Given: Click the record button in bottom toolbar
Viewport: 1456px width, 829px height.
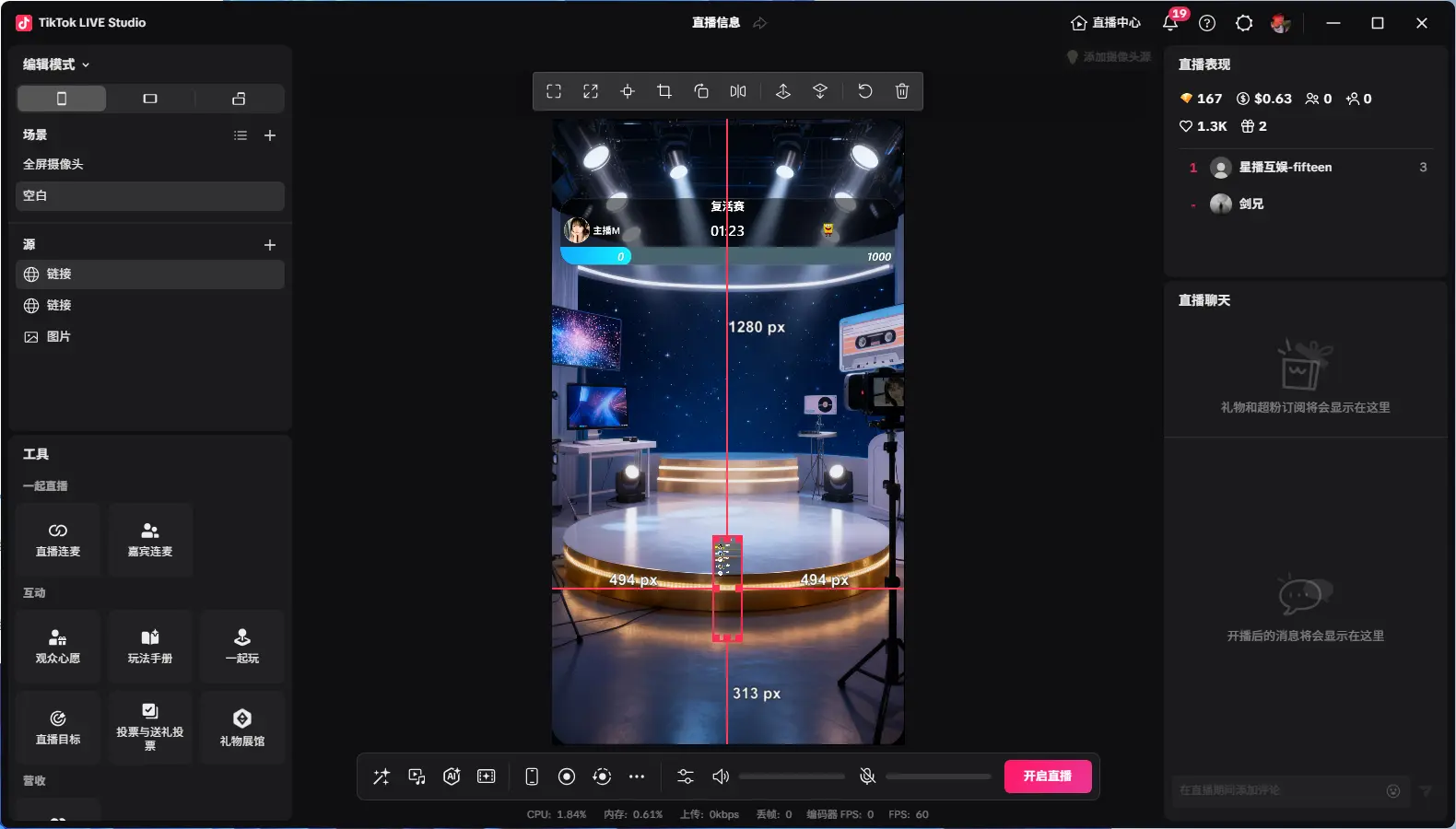Looking at the screenshot, I should click(567, 776).
